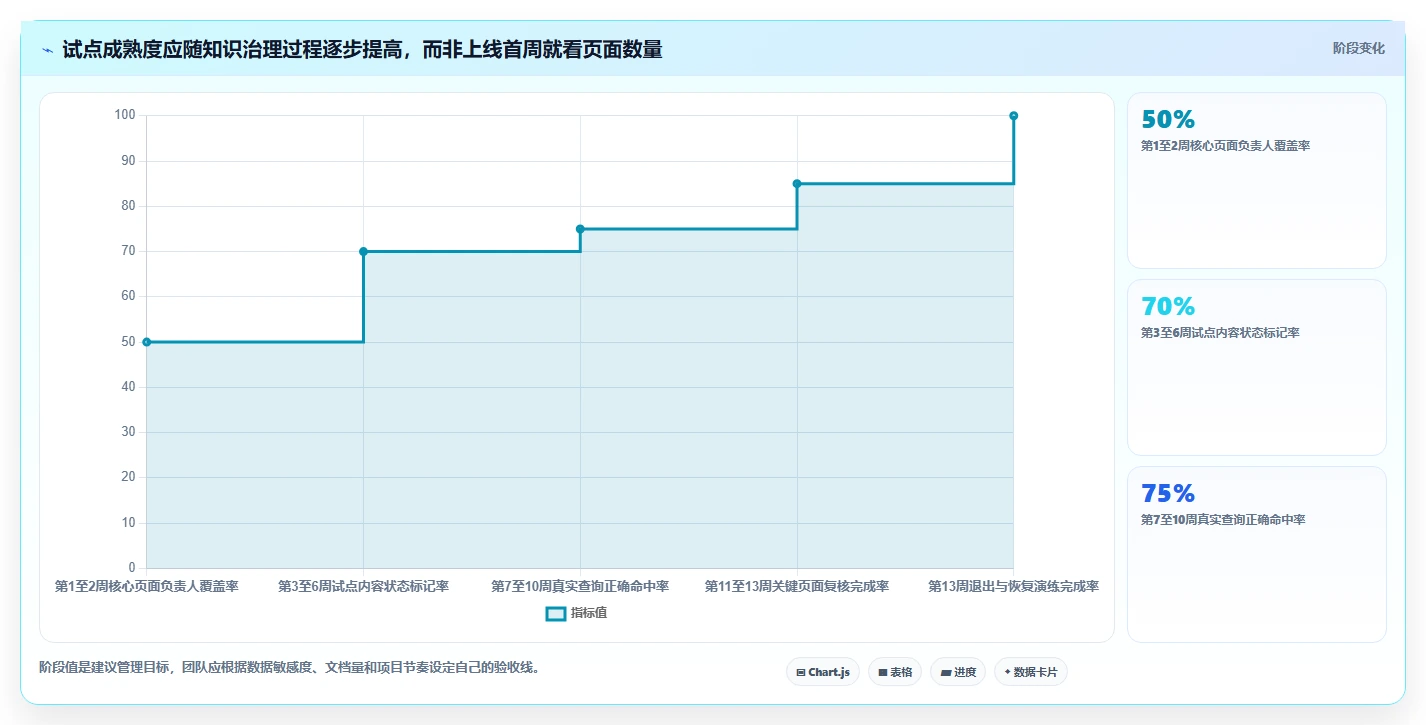Click y-axis tick label 80
The width and height of the screenshot is (1426, 725).
click(128, 206)
